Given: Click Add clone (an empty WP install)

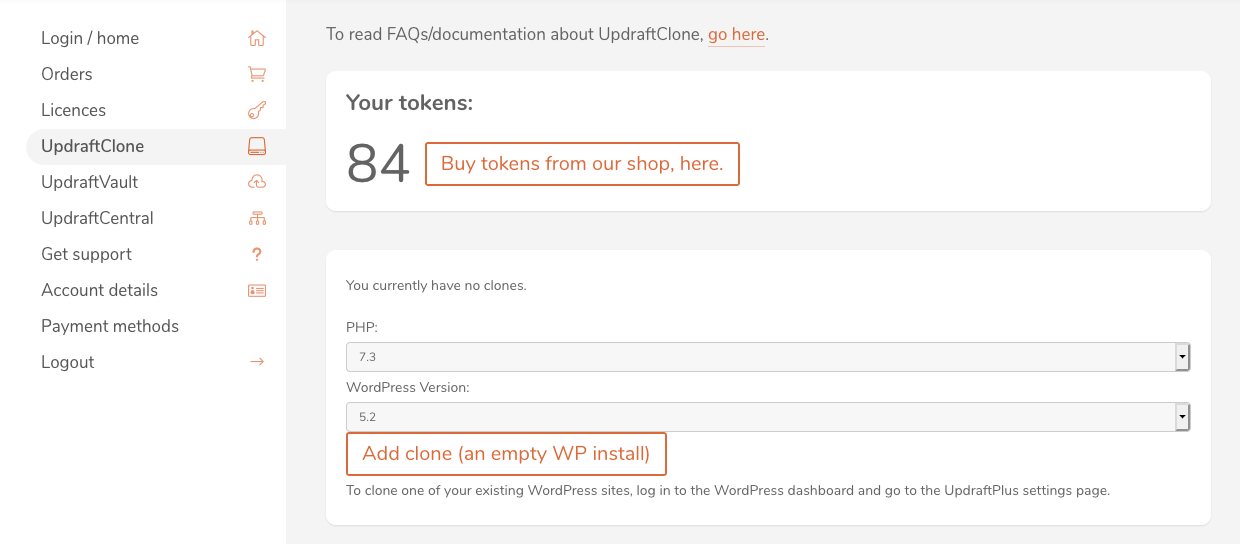Looking at the screenshot, I should (506, 454).
